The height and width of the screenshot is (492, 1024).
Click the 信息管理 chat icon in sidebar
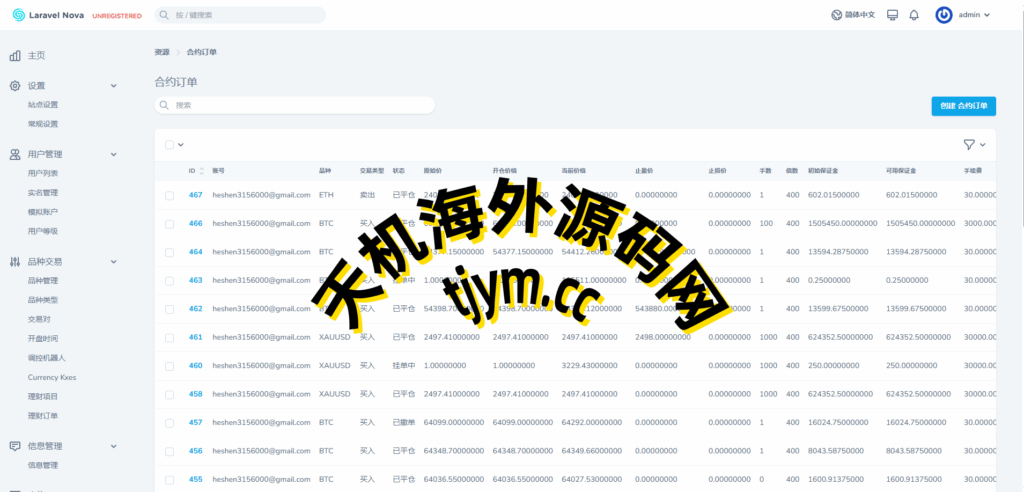[15, 445]
